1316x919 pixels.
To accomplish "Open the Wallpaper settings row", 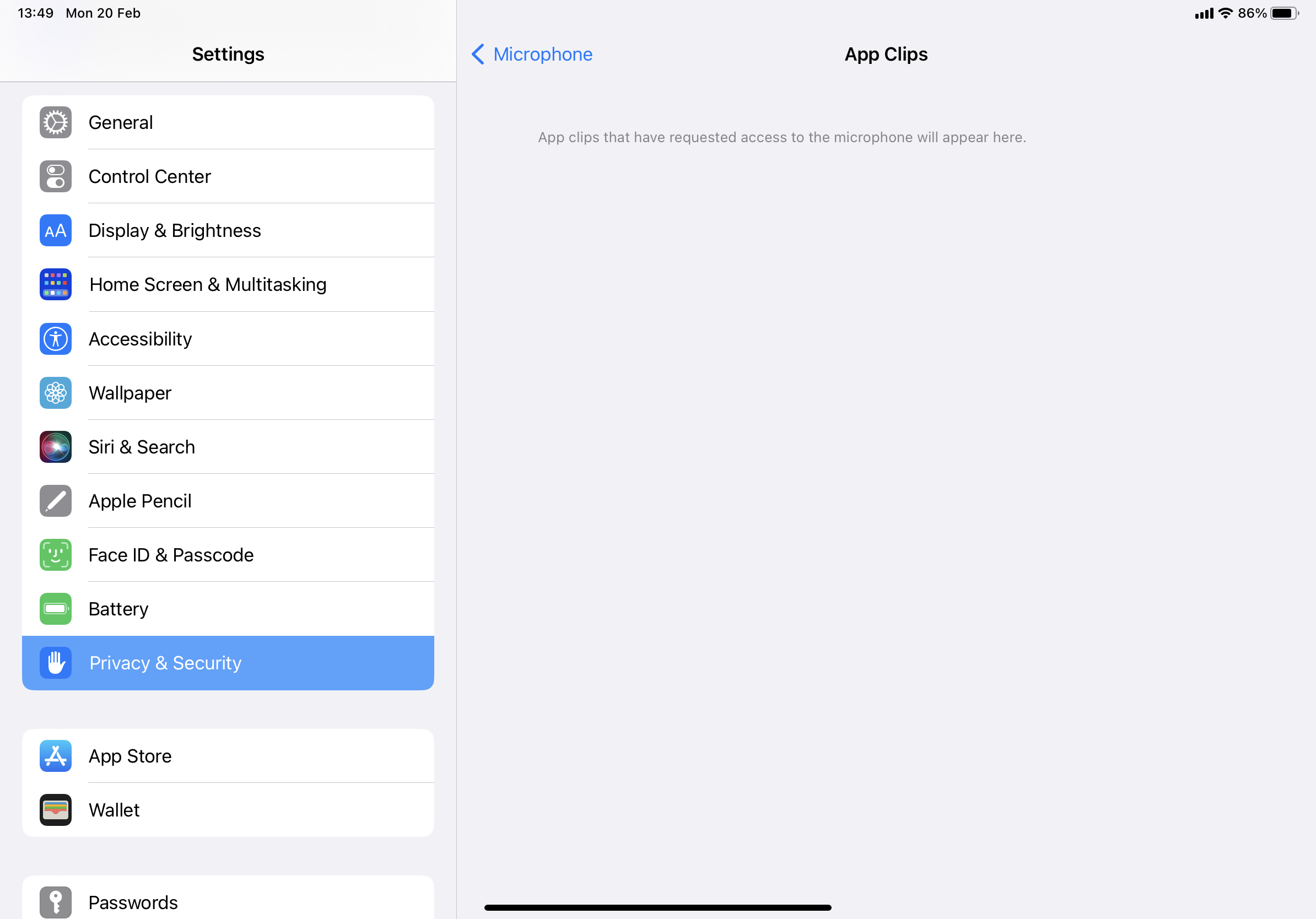I will (x=229, y=393).
